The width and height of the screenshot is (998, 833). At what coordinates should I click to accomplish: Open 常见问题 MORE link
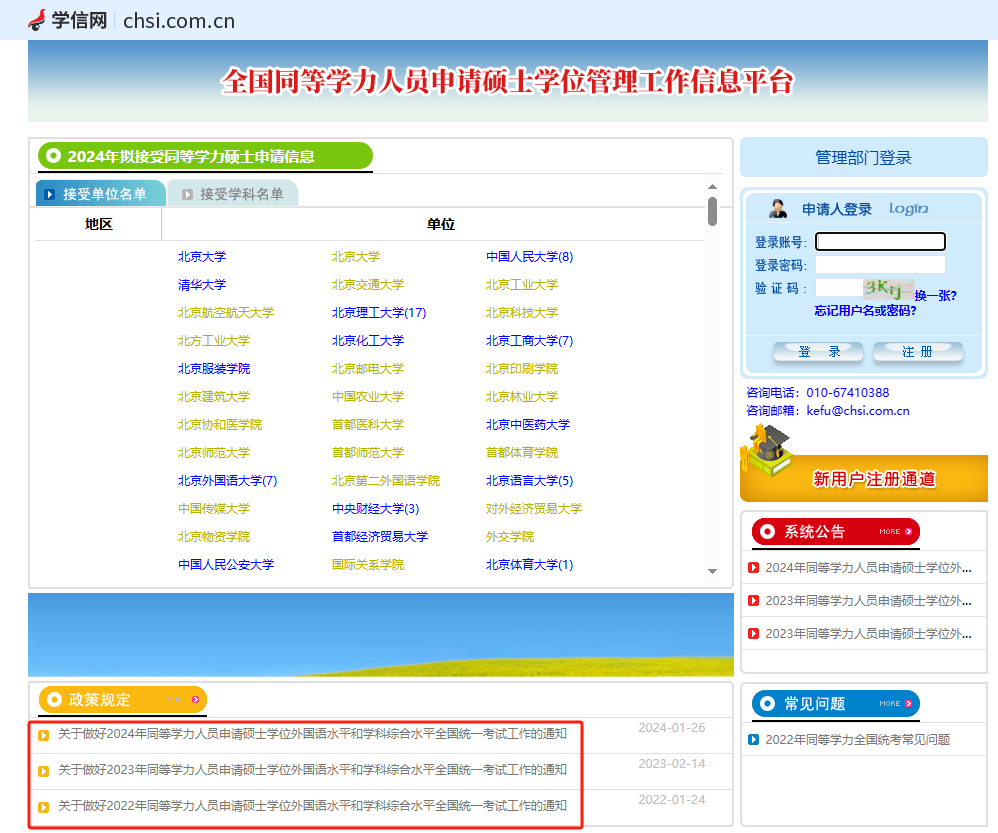point(896,703)
